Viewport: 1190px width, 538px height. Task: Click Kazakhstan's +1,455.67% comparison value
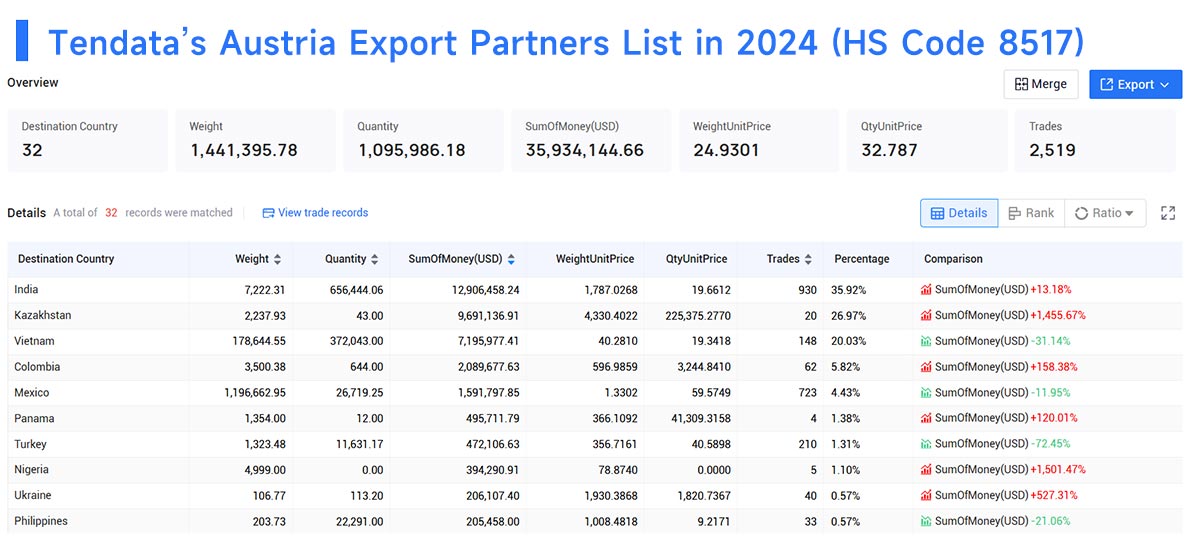click(x=1057, y=315)
